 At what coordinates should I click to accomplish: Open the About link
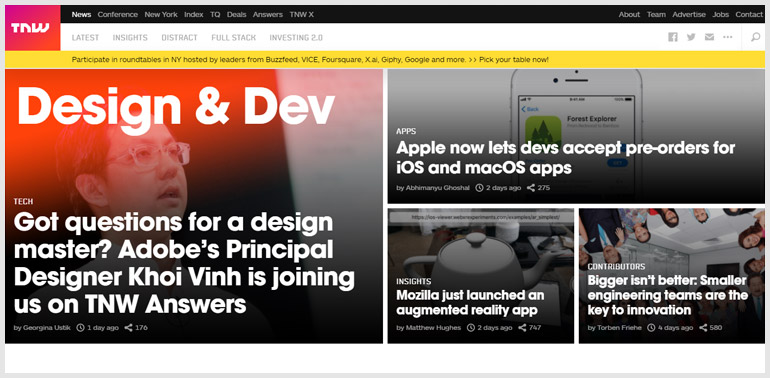click(x=629, y=14)
